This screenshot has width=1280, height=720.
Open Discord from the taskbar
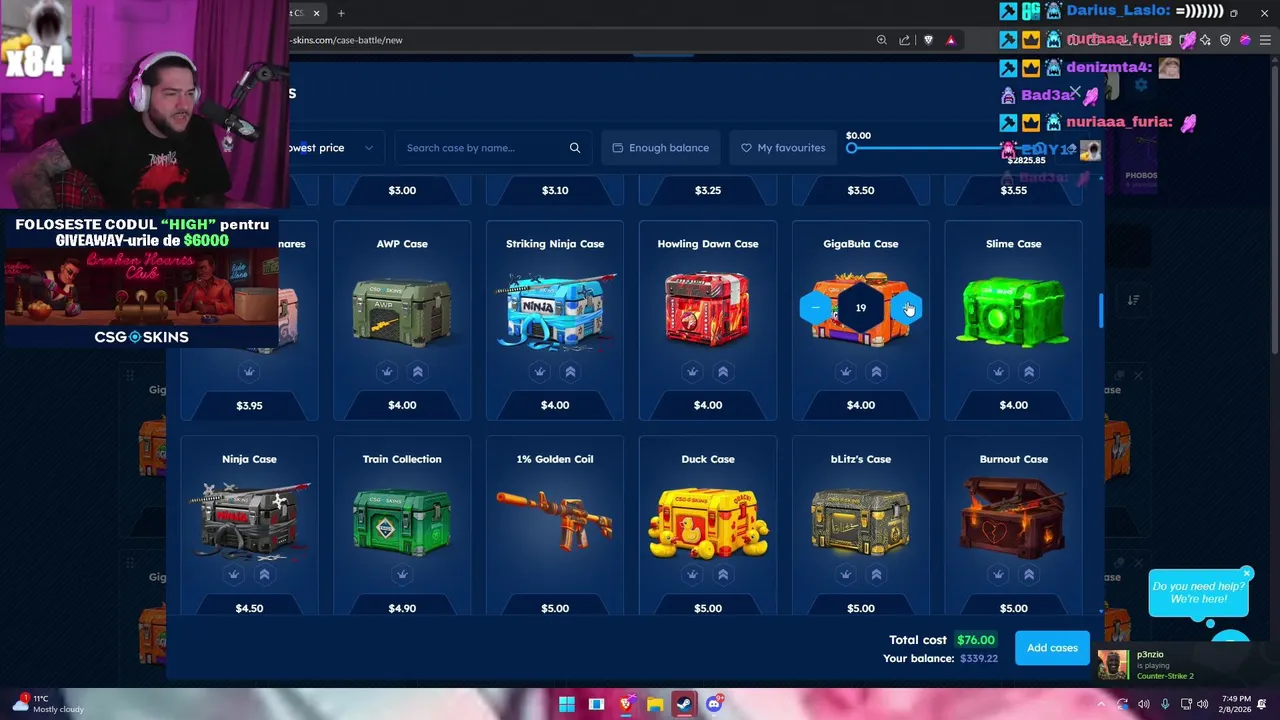coord(714,704)
